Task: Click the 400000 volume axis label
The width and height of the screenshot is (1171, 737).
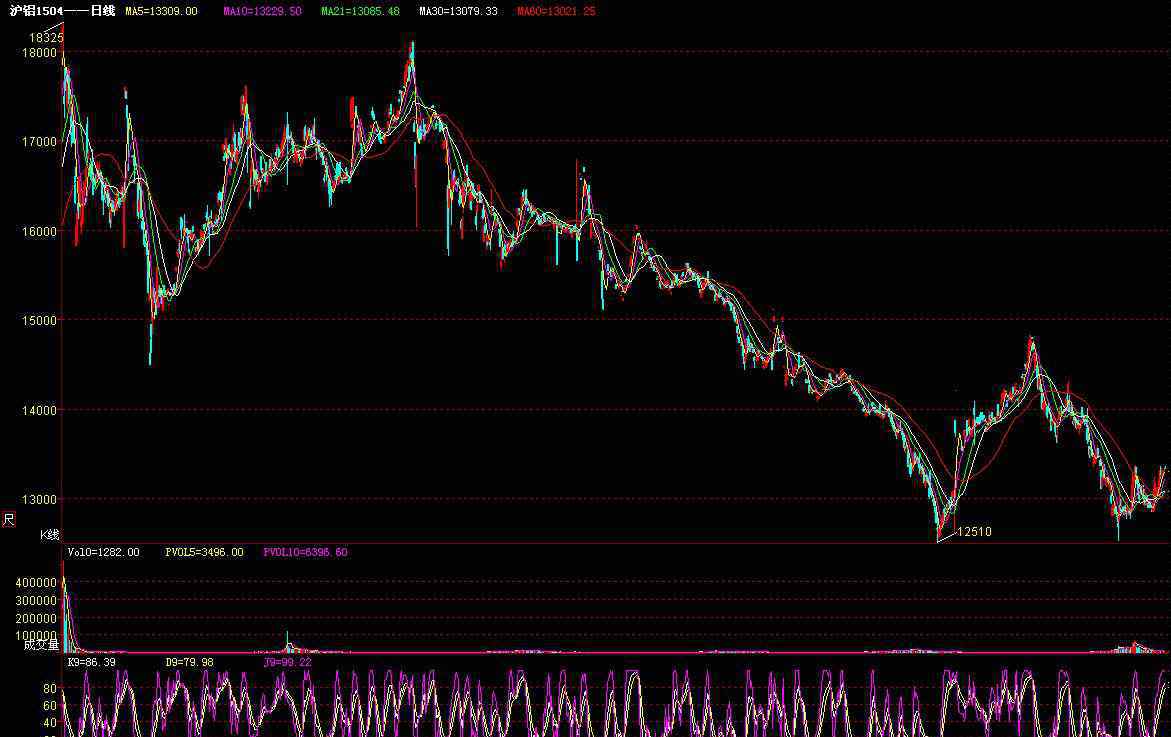Action: [35, 582]
